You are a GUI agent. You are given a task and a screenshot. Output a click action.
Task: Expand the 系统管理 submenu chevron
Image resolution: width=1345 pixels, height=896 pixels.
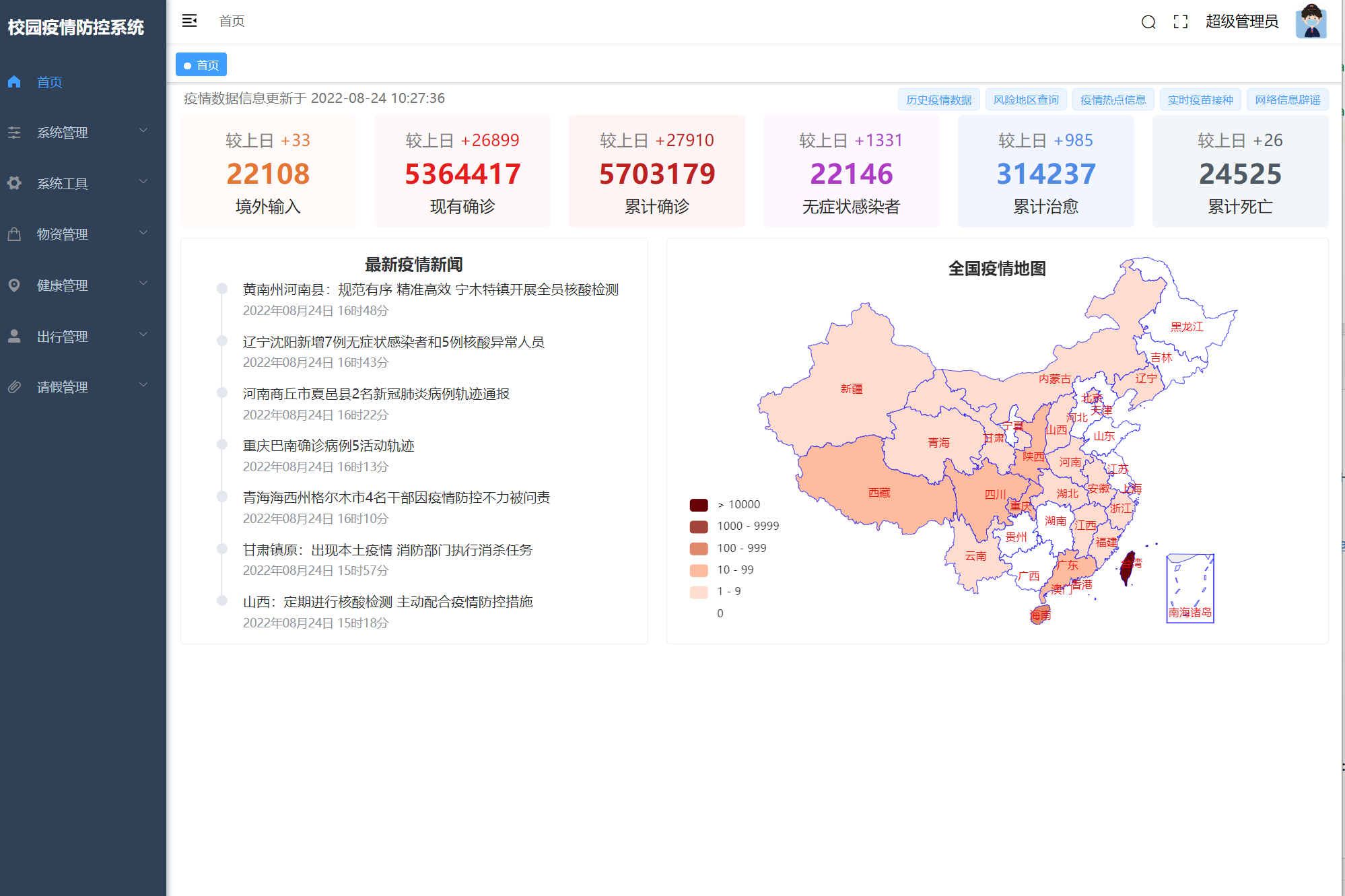143,131
